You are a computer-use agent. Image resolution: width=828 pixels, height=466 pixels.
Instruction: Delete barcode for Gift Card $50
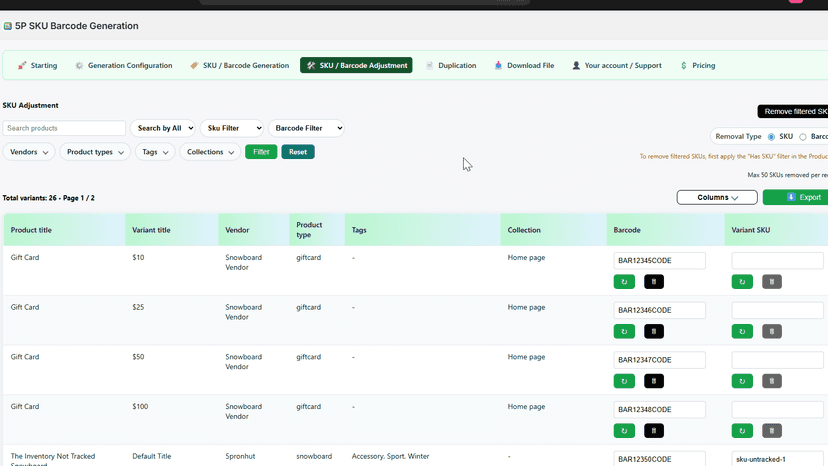pyautogui.click(x=654, y=381)
